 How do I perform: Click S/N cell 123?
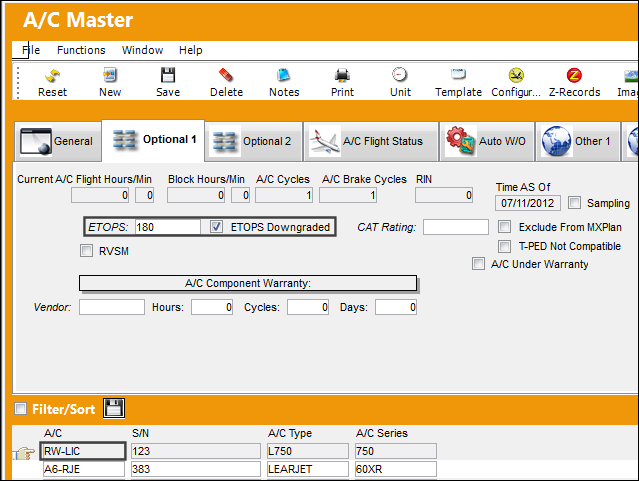(x=196, y=451)
